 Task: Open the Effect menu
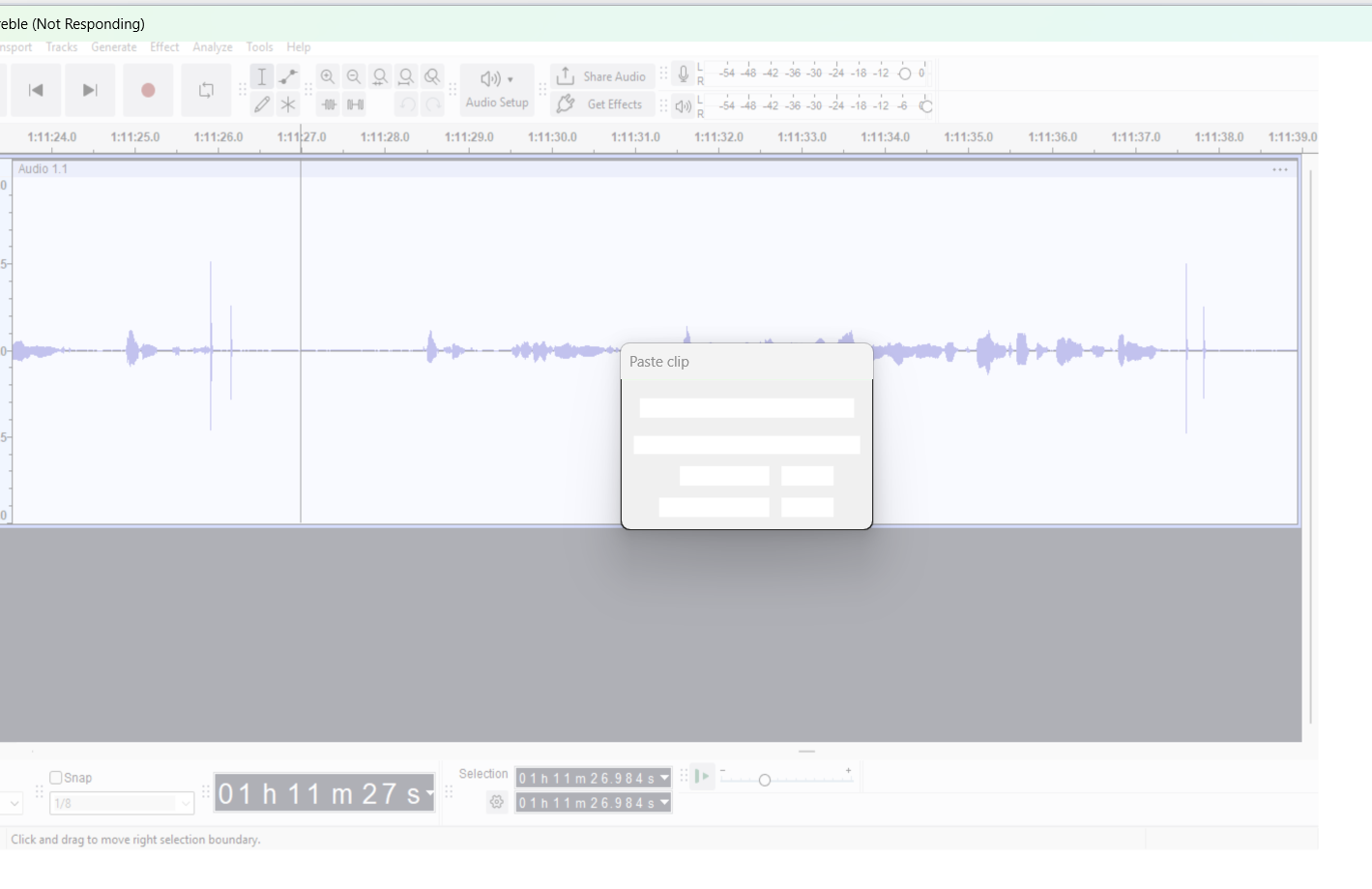point(164,46)
